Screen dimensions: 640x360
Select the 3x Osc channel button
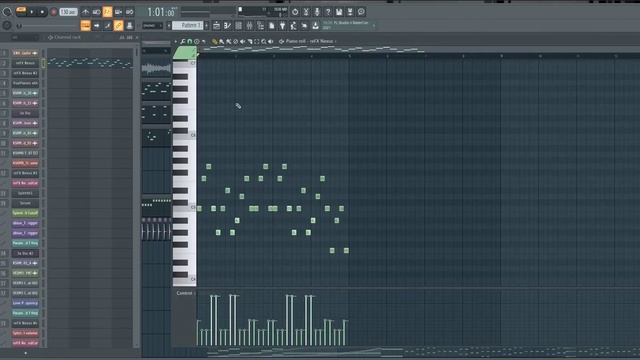click(x=25, y=113)
